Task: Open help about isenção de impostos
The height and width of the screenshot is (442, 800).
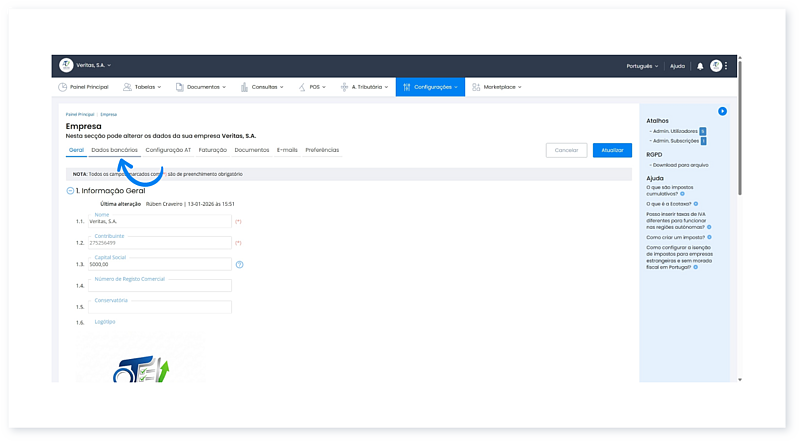Action: (x=679, y=257)
